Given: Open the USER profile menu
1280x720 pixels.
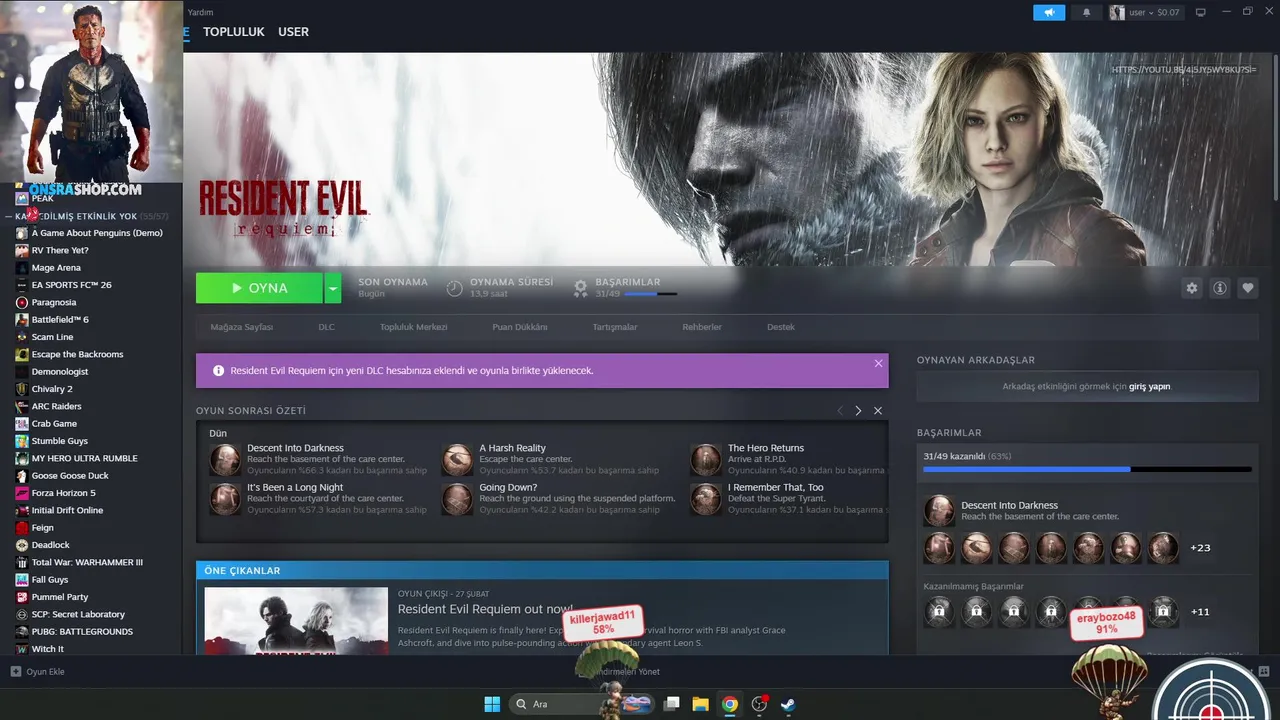Looking at the screenshot, I should coord(293,32).
